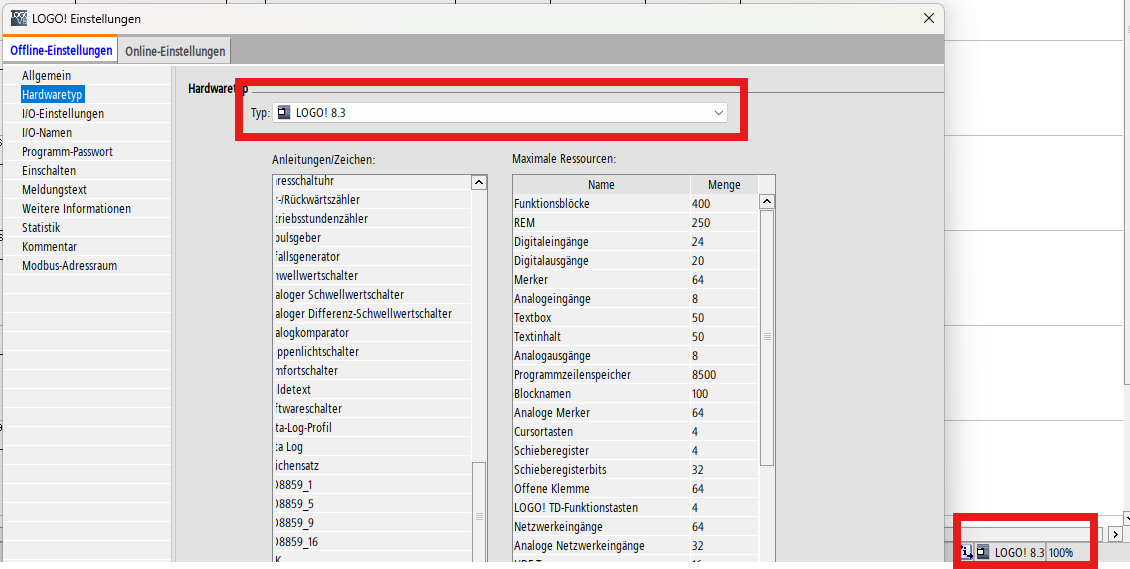Select the 8859_16 character set entry

point(372,542)
